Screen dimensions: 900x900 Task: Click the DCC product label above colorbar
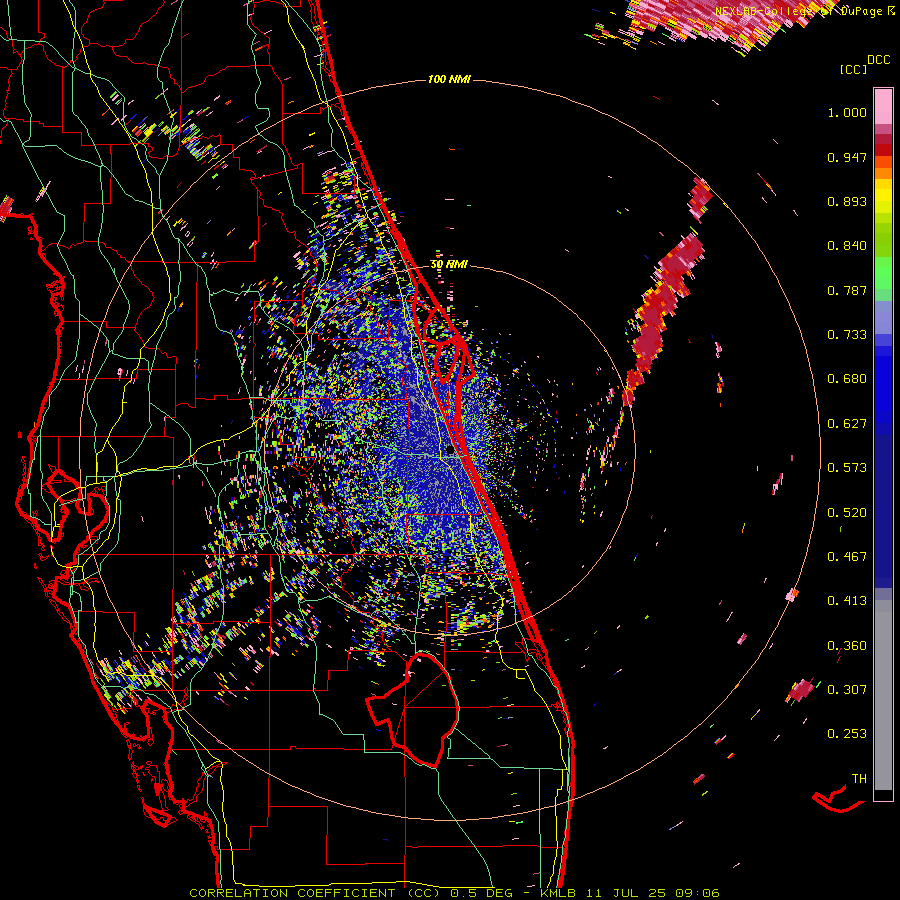coord(878,60)
